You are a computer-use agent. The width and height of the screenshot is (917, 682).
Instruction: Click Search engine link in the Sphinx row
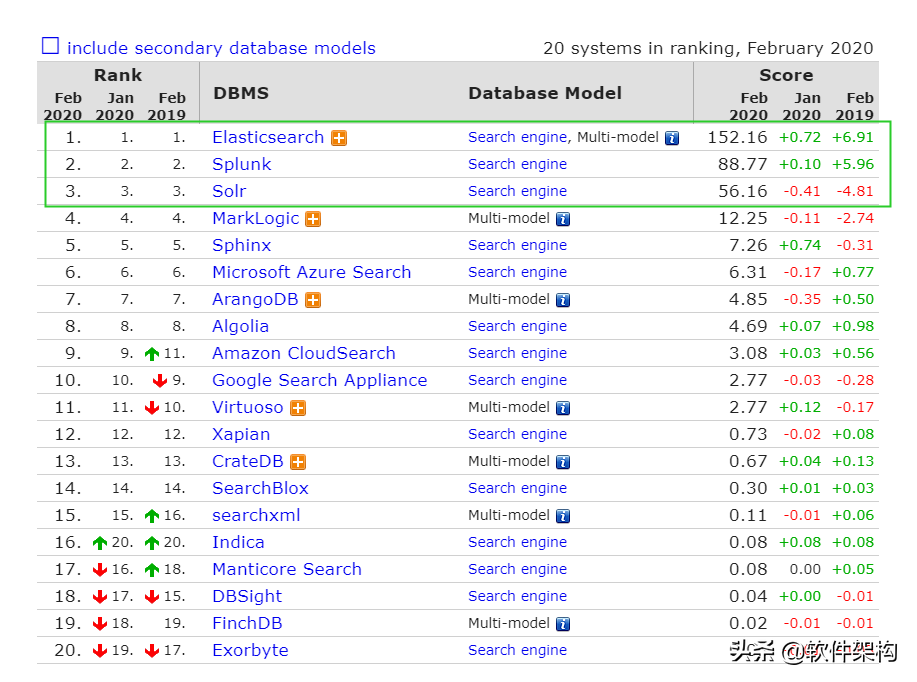(x=517, y=245)
